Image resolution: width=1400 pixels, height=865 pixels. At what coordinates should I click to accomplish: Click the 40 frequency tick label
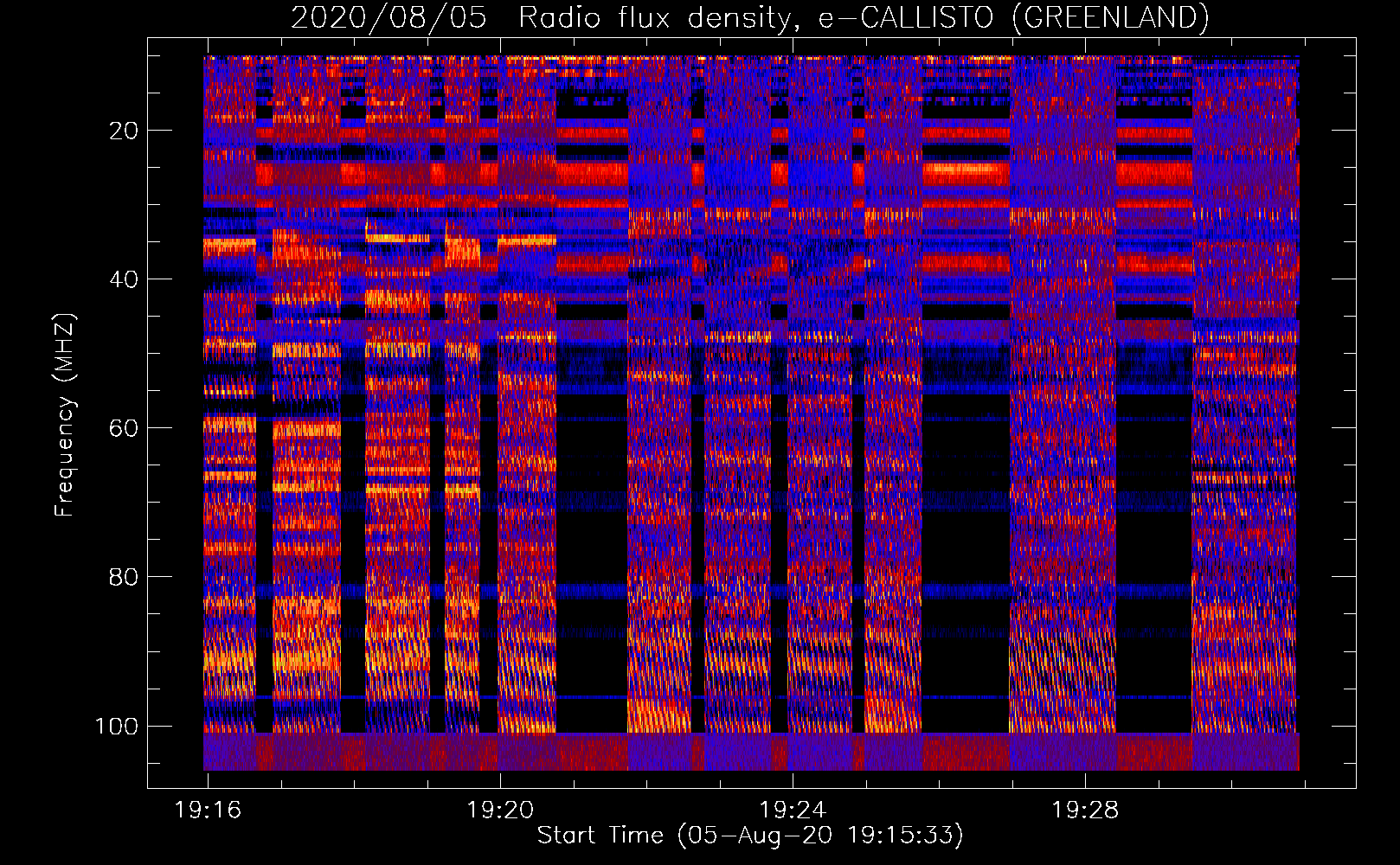(123, 279)
